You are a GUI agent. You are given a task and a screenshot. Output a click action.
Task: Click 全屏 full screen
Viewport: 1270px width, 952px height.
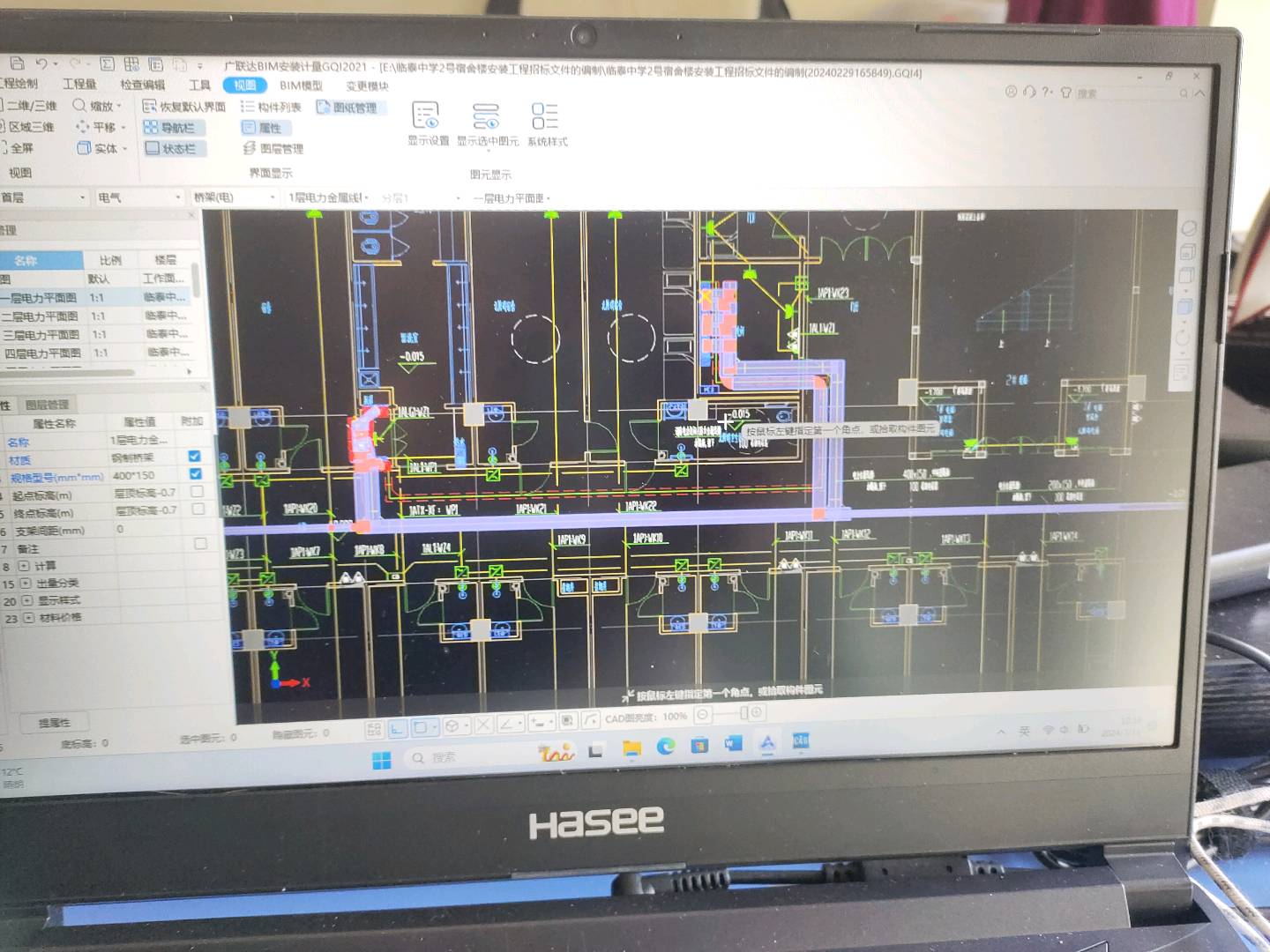[18, 148]
